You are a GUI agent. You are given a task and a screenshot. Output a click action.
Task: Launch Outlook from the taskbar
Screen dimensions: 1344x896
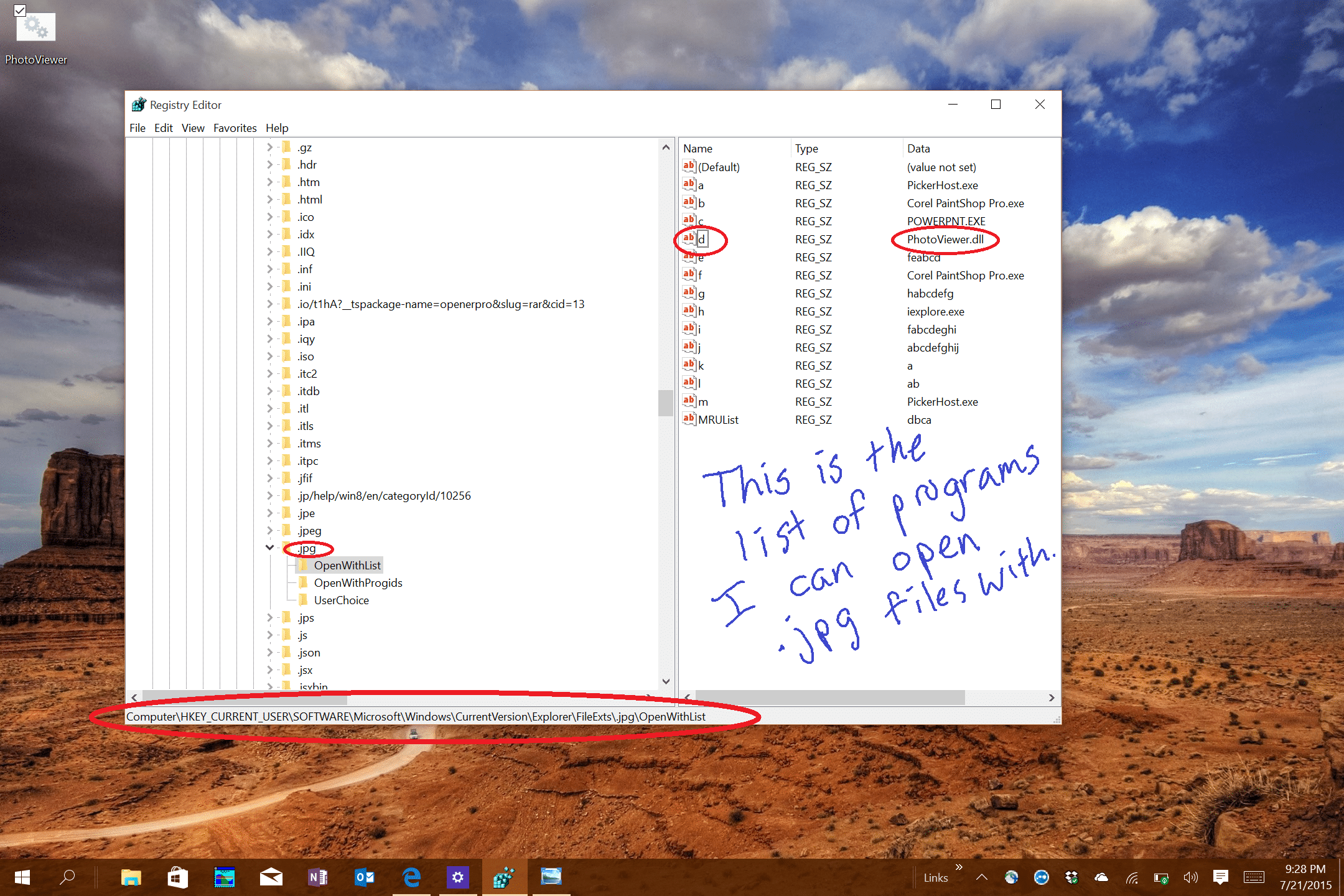click(x=364, y=877)
